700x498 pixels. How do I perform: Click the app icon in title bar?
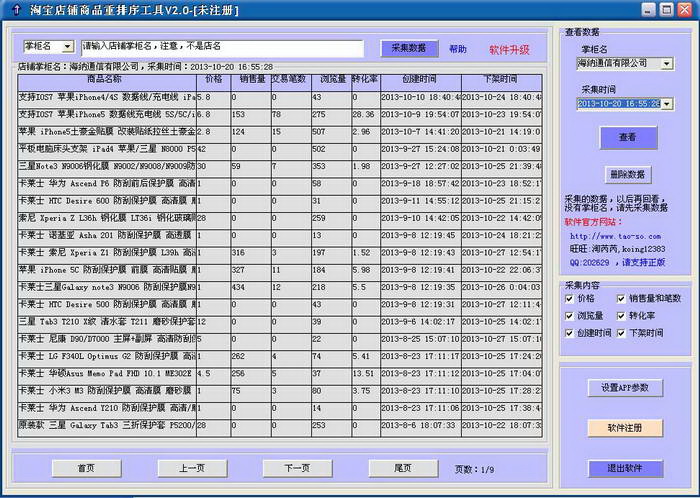[x=17, y=10]
